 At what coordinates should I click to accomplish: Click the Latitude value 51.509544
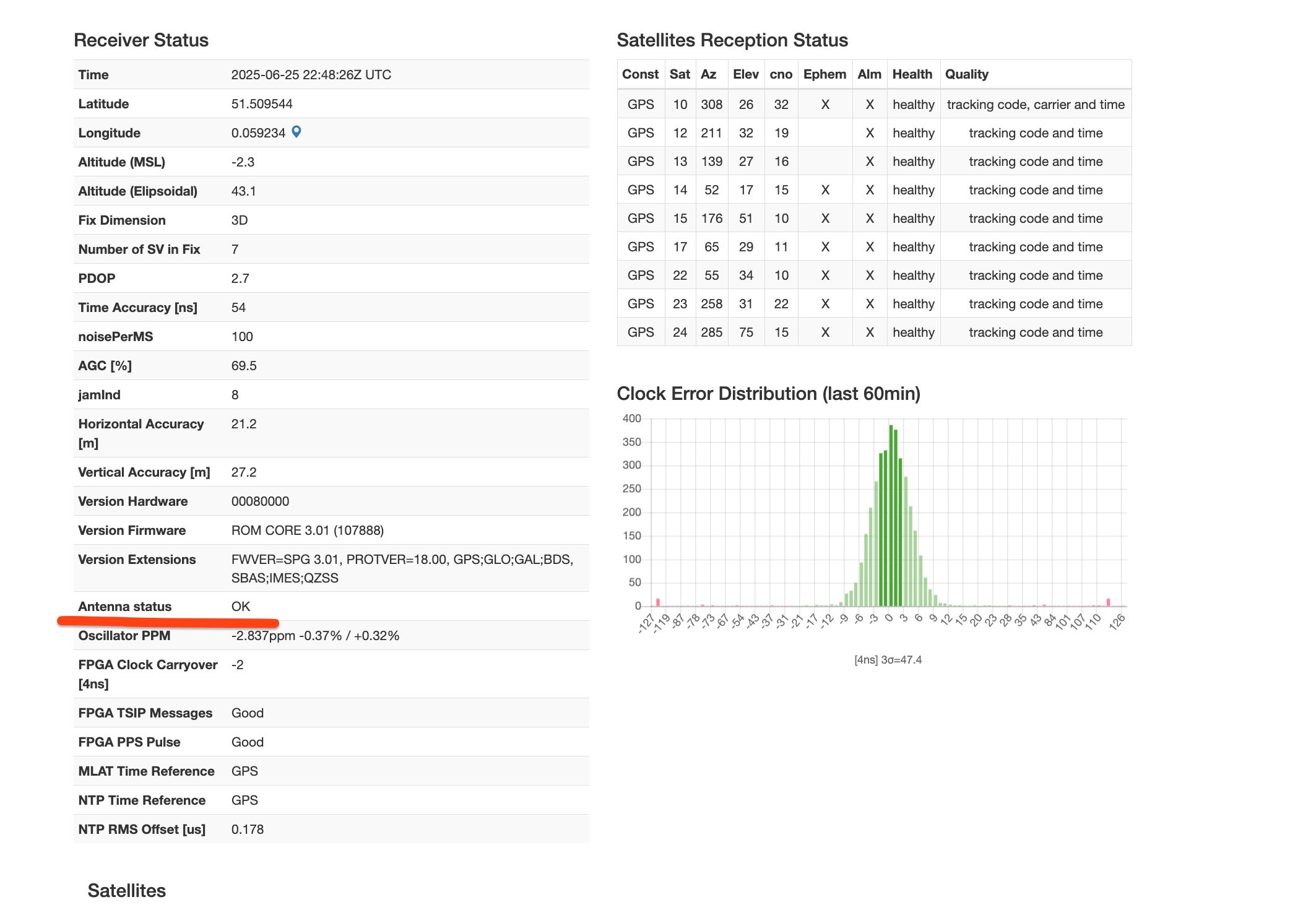262,104
